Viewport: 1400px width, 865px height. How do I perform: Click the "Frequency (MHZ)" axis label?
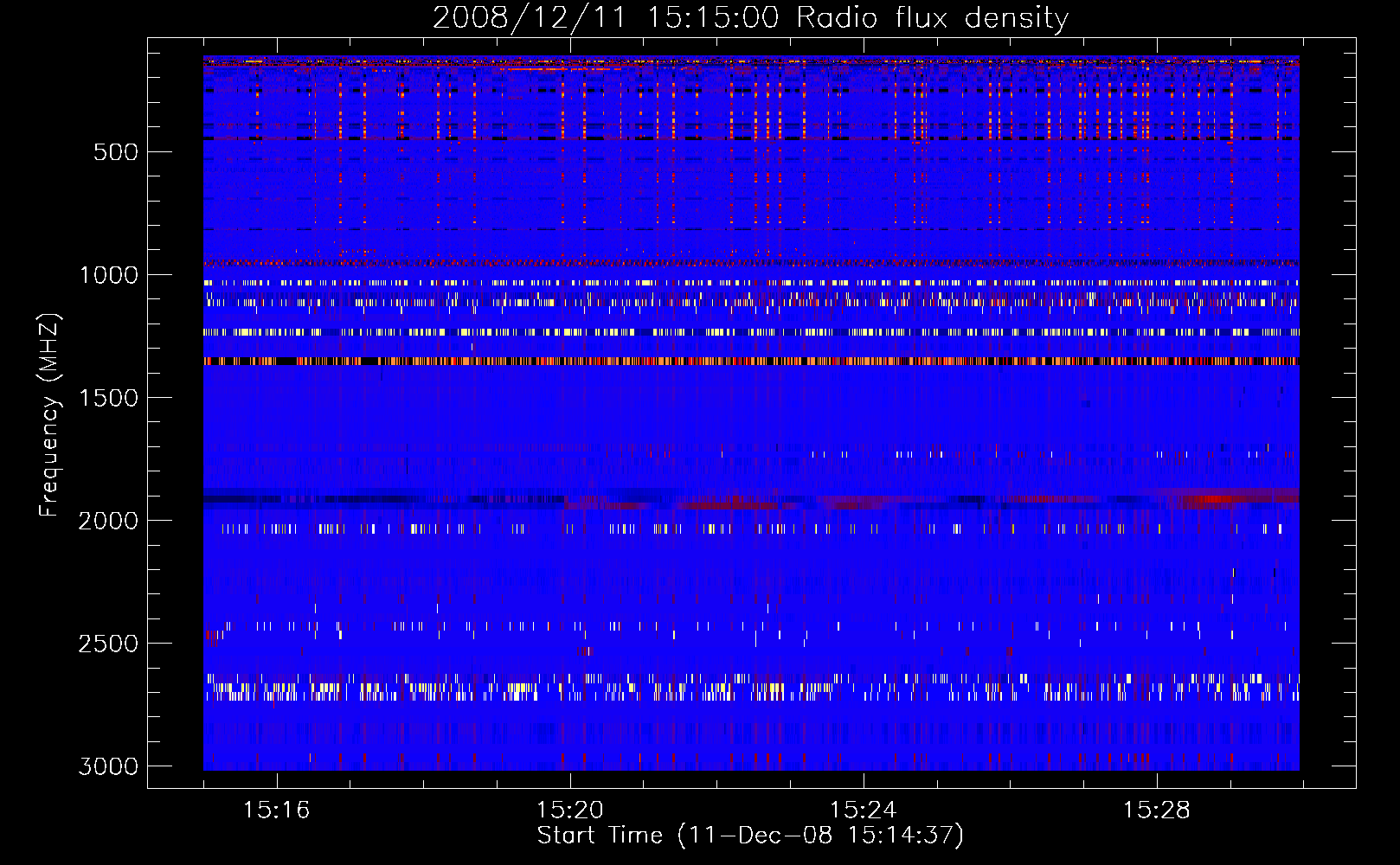(x=49, y=415)
